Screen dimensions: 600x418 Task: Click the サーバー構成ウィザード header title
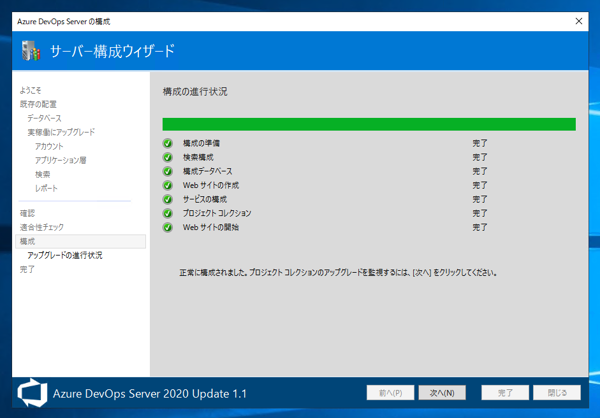coord(112,51)
